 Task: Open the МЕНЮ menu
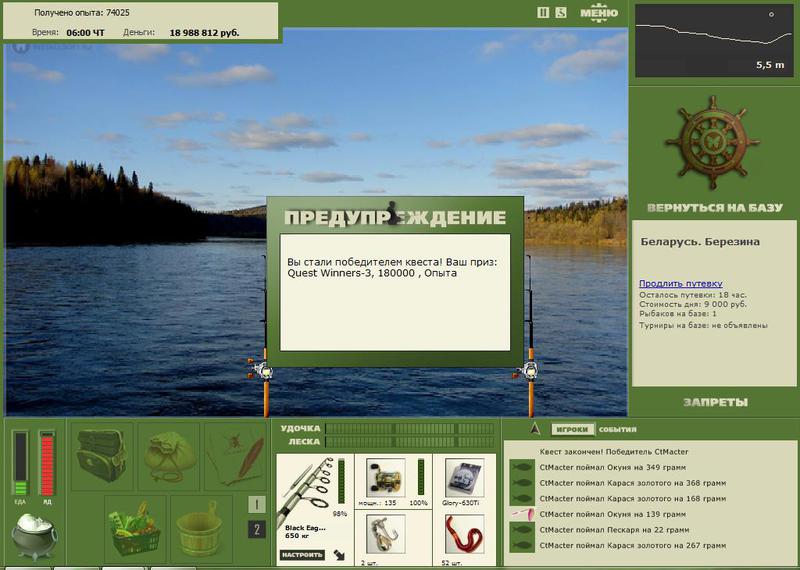coord(599,13)
